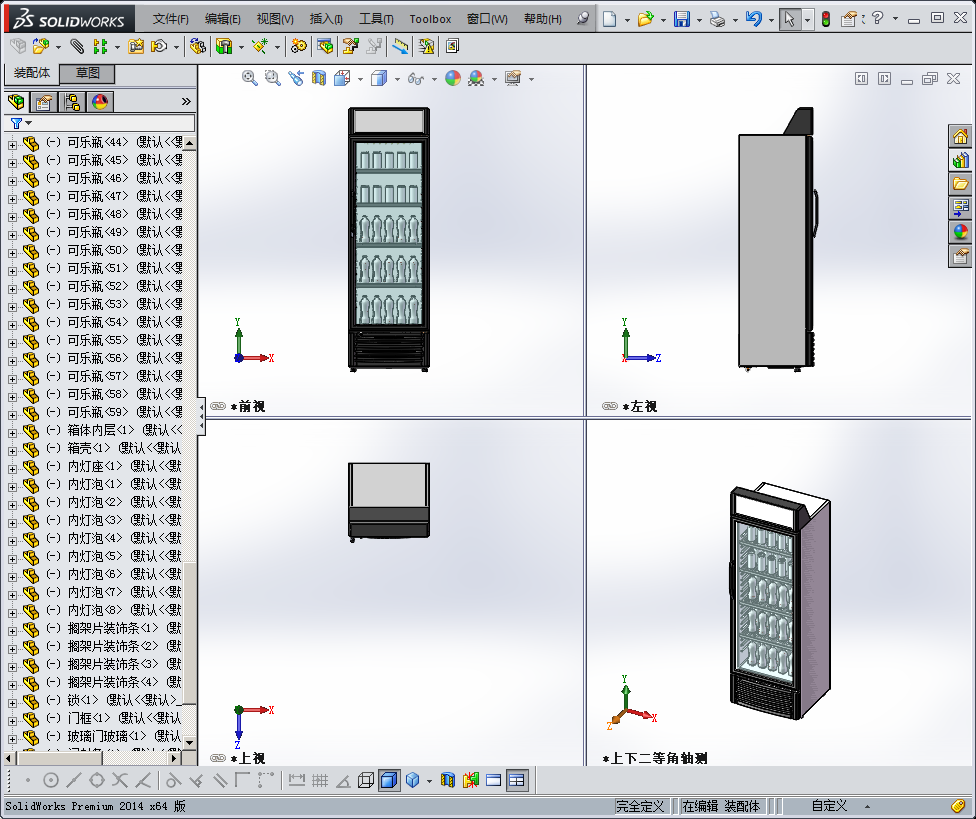Toggle the link views icon beside 左视
The image size is (976, 819).
click(x=610, y=406)
